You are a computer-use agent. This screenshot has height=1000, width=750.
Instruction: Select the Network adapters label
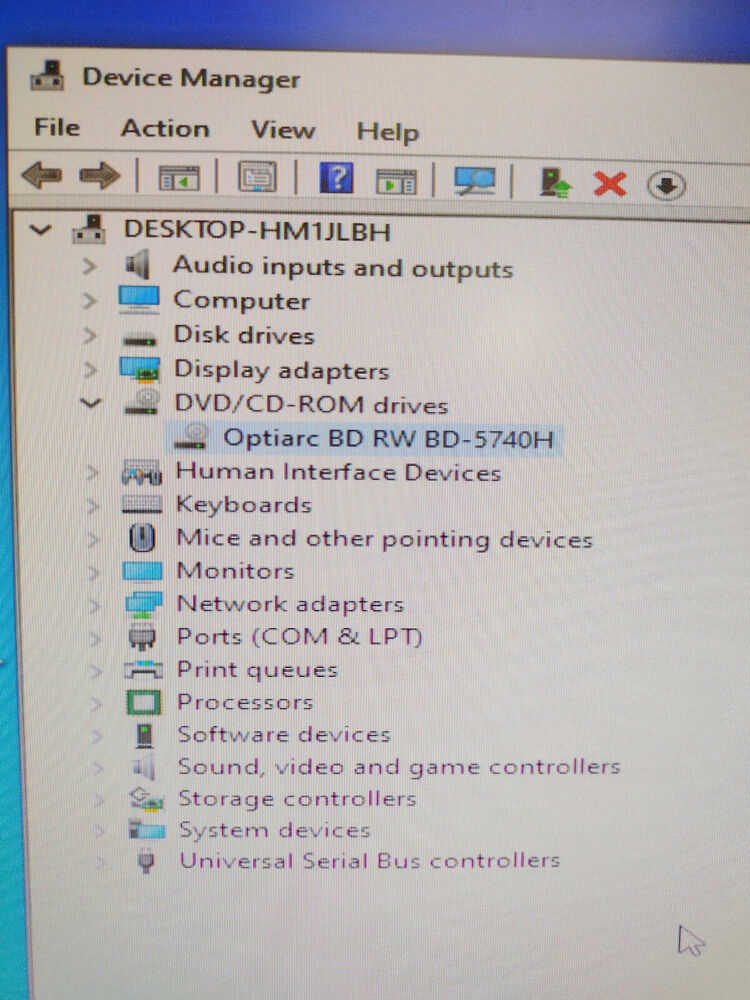click(290, 604)
